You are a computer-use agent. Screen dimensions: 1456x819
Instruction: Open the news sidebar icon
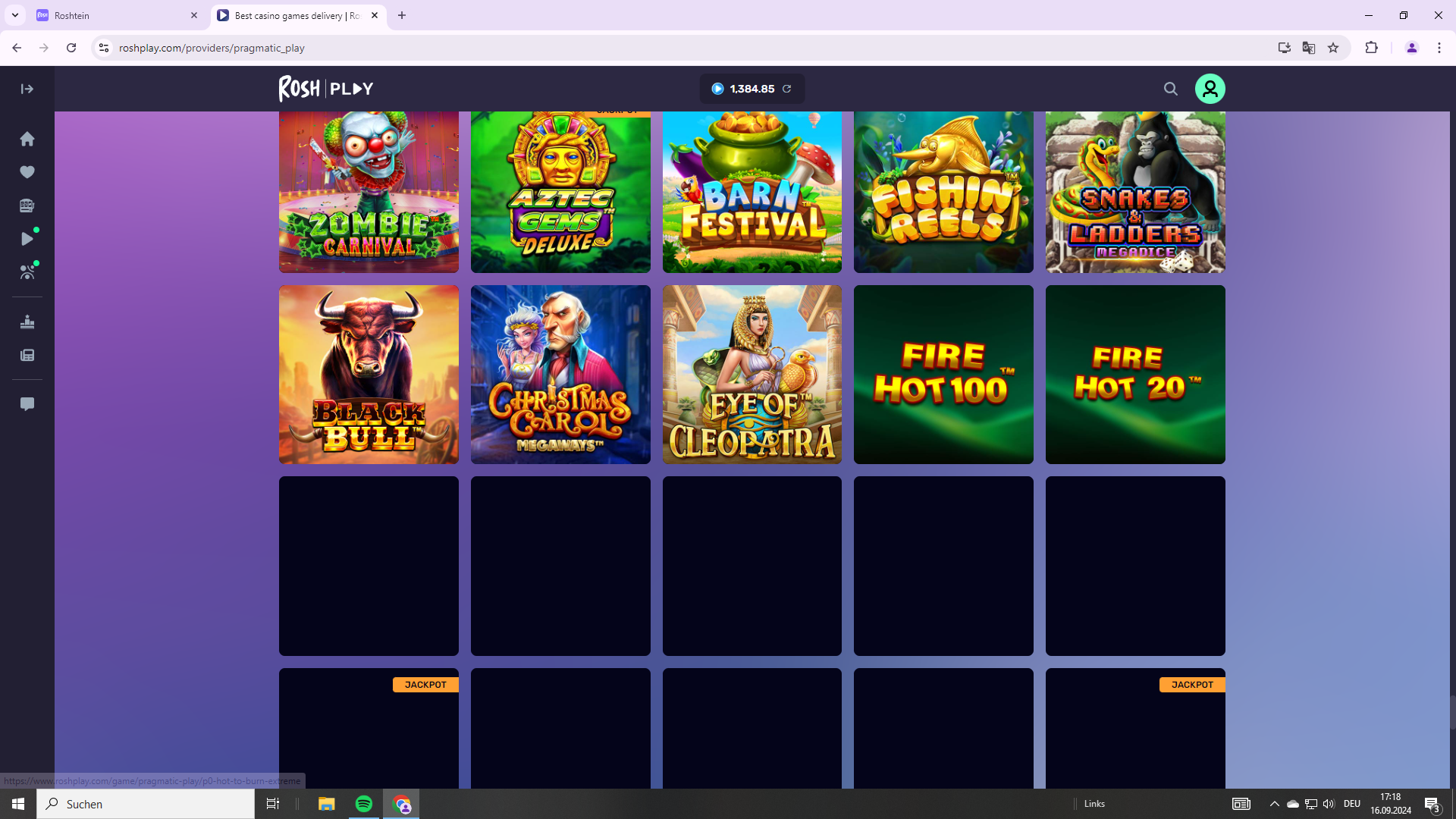27,356
